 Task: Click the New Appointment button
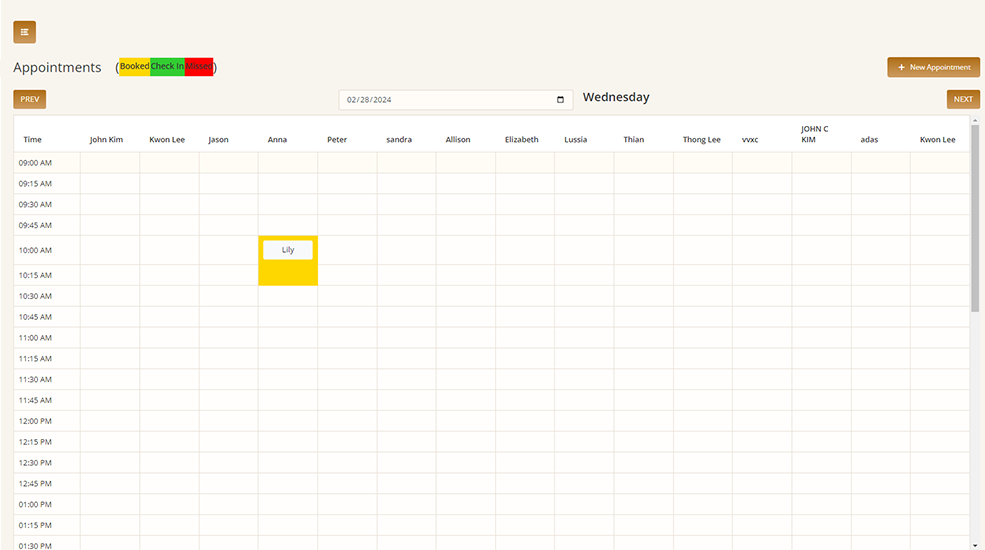click(933, 67)
